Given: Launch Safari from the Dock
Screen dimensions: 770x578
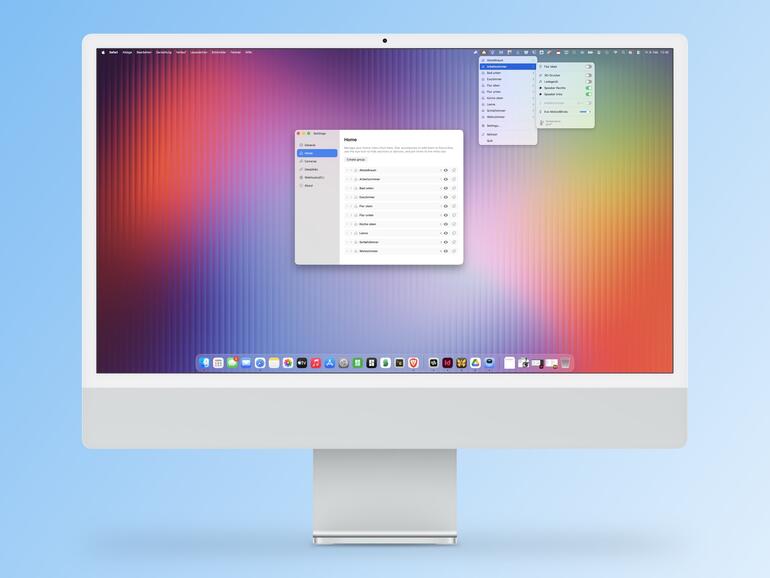Looking at the screenshot, I should click(x=260, y=363).
